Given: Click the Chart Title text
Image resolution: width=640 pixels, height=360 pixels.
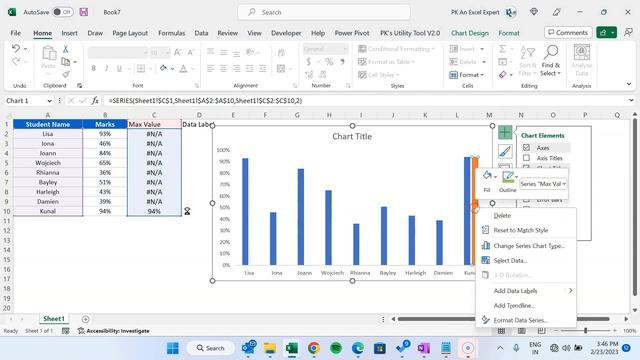Looking at the screenshot, I should [352, 136].
